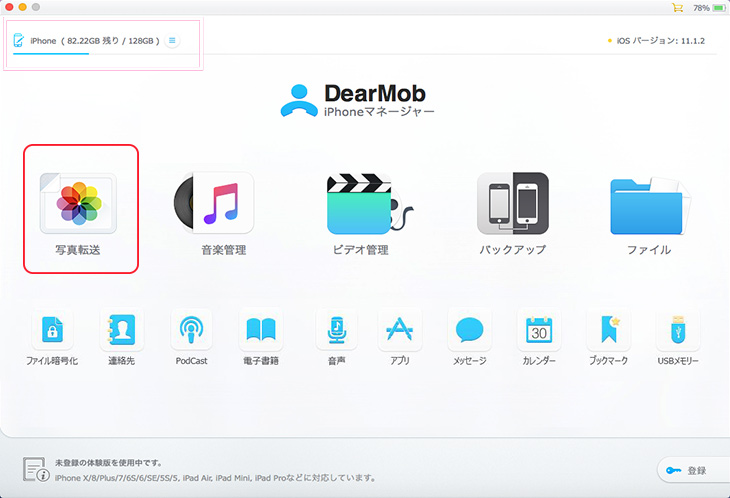Open the 電子書籍 ebook icon
This screenshot has width=730, height=498.
point(261,330)
